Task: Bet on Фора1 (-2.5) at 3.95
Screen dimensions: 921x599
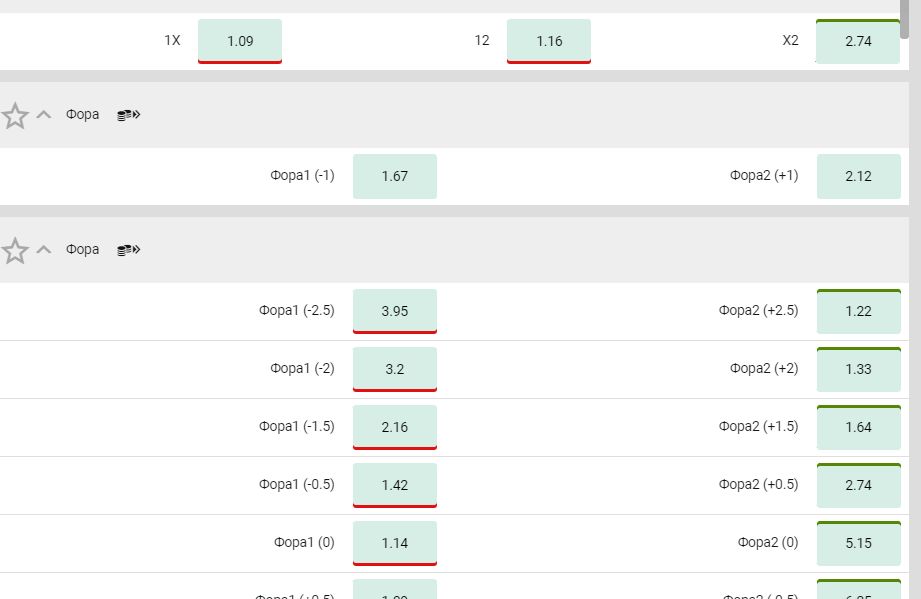Action: 395,311
